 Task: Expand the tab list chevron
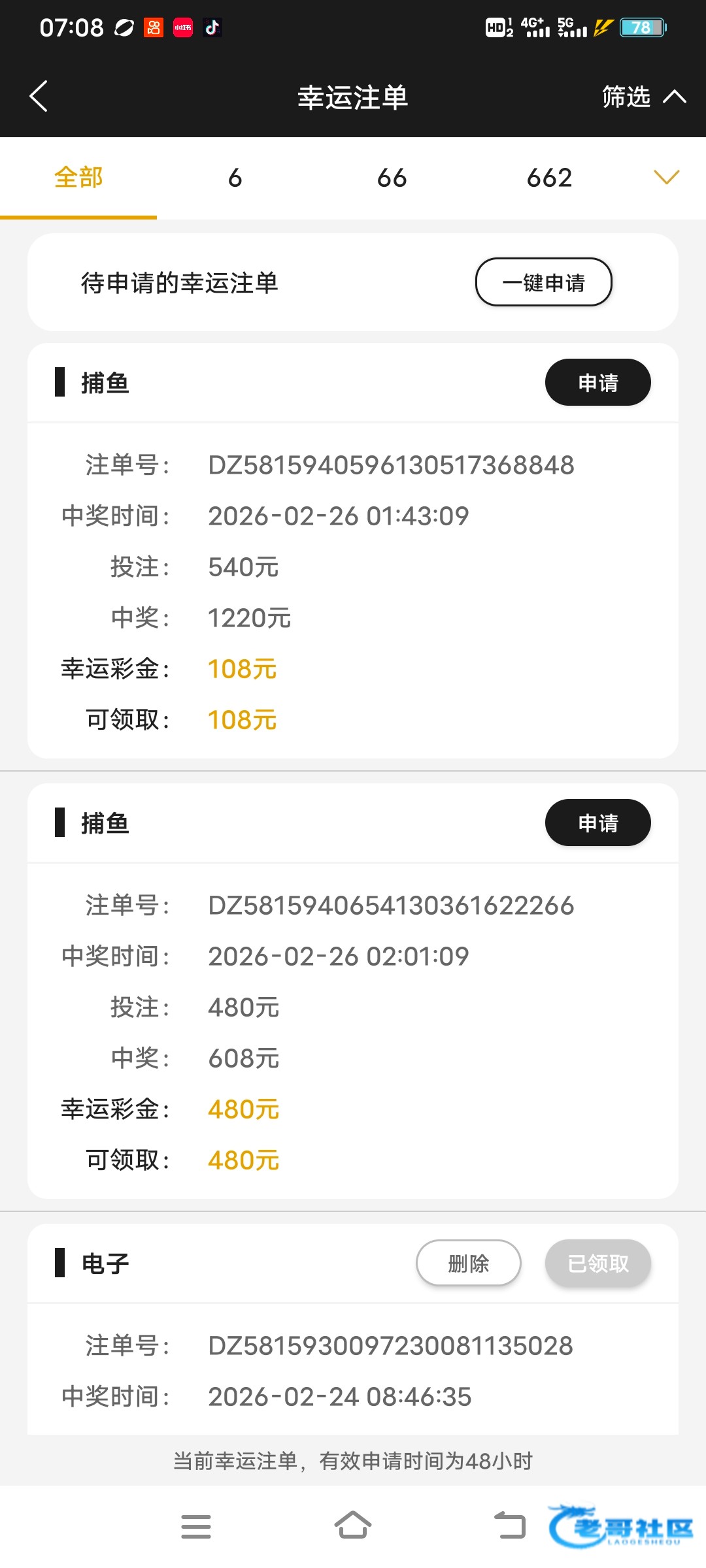tap(666, 177)
